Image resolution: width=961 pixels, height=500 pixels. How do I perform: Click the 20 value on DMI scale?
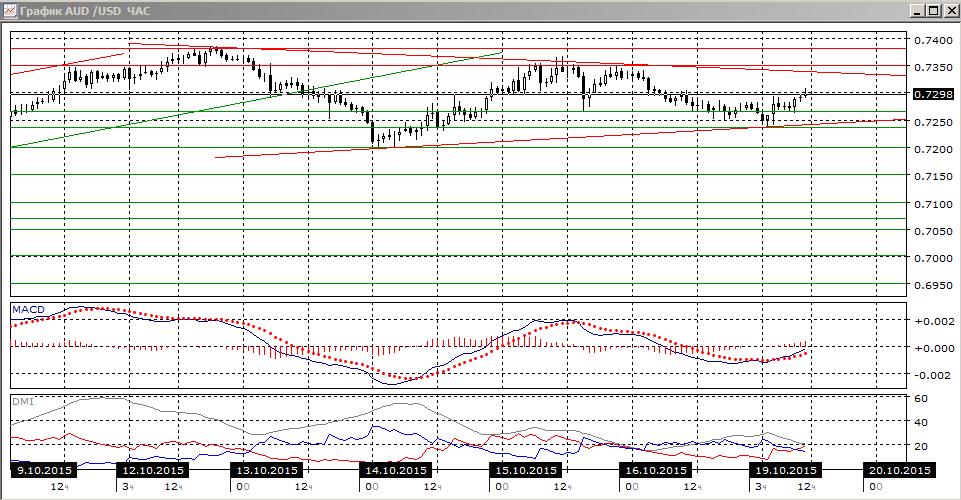[921, 447]
